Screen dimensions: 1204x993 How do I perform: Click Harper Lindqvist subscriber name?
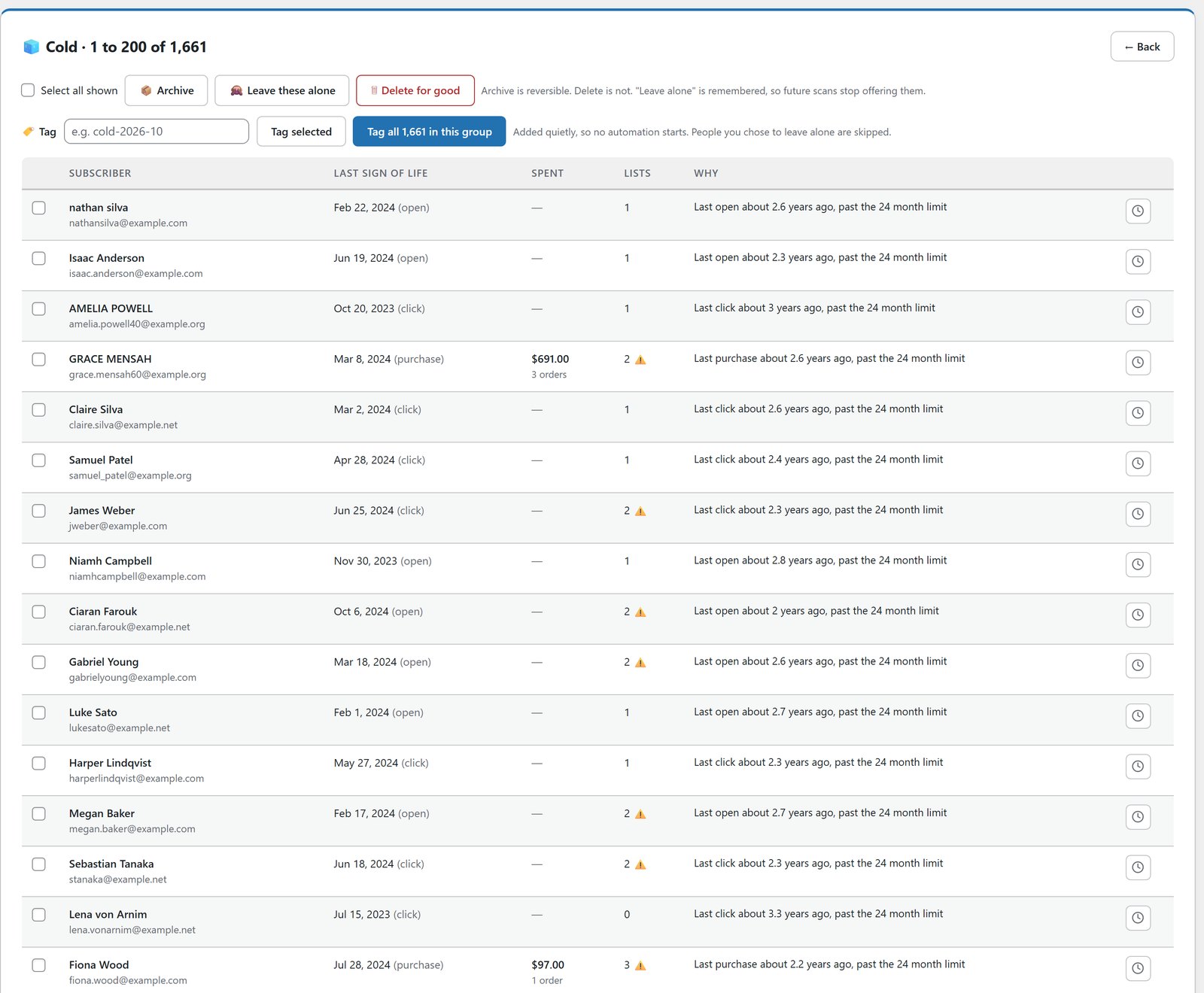pyautogui.click(x=110, y=763)
